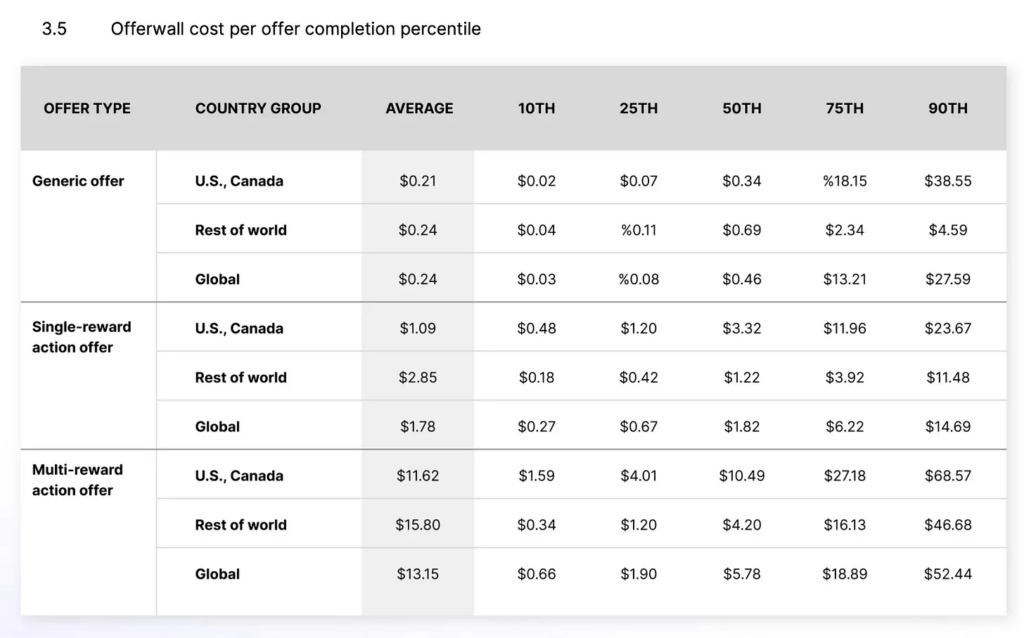Select the $0.21 average cell

click(418, 181)
